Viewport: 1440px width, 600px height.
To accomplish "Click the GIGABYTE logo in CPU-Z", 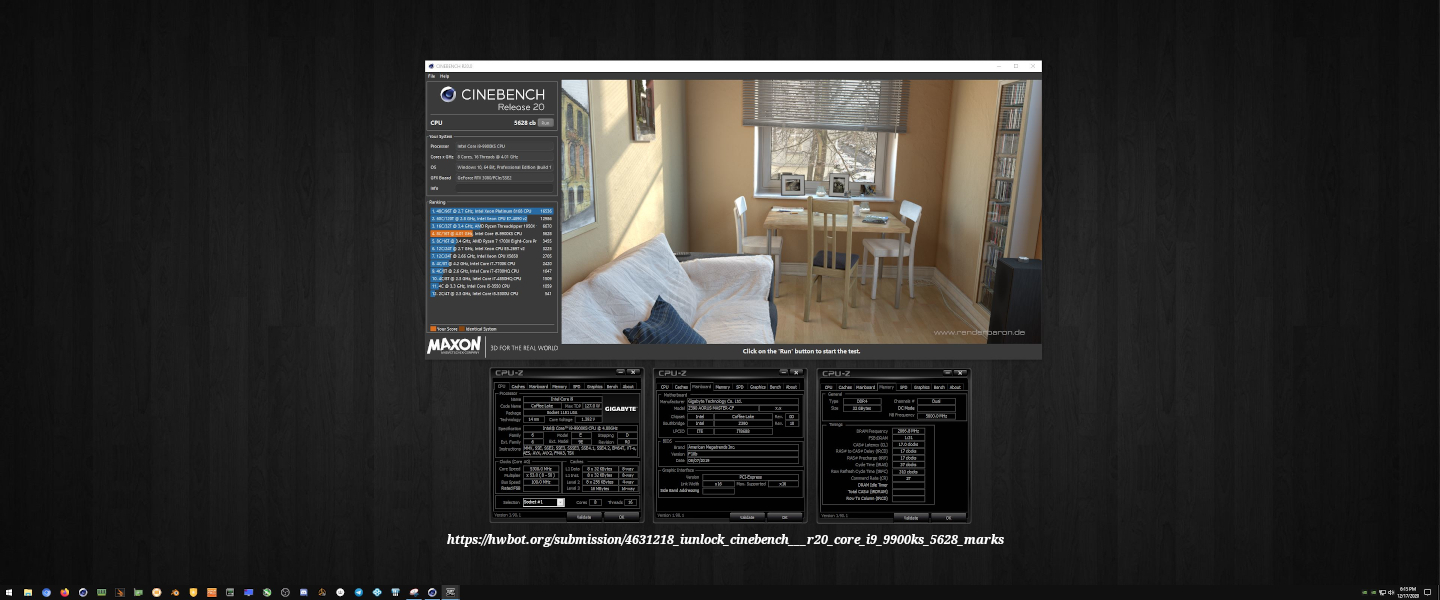I will pos(620,409).
